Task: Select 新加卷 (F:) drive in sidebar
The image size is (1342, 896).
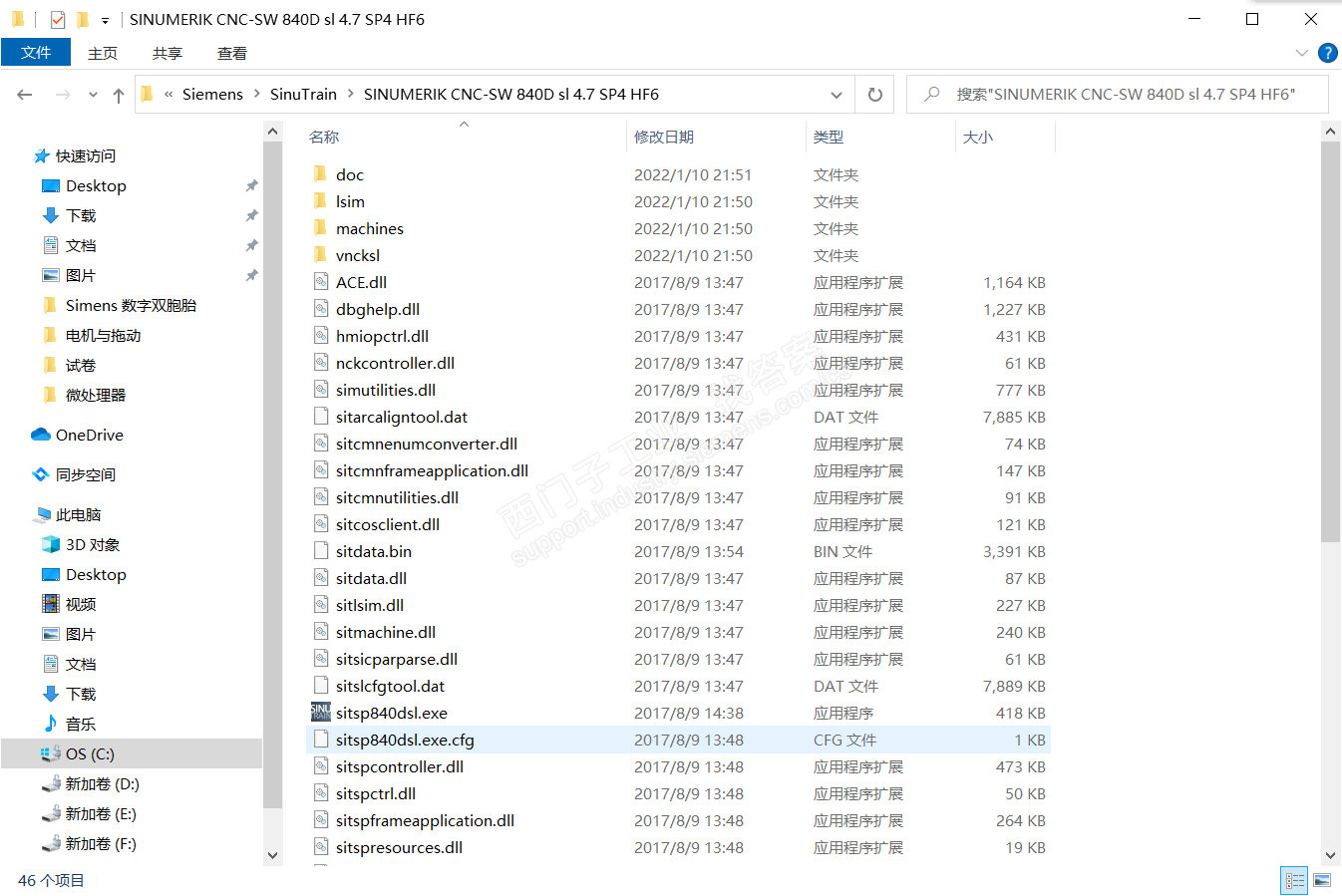Action: pos(101,843)
